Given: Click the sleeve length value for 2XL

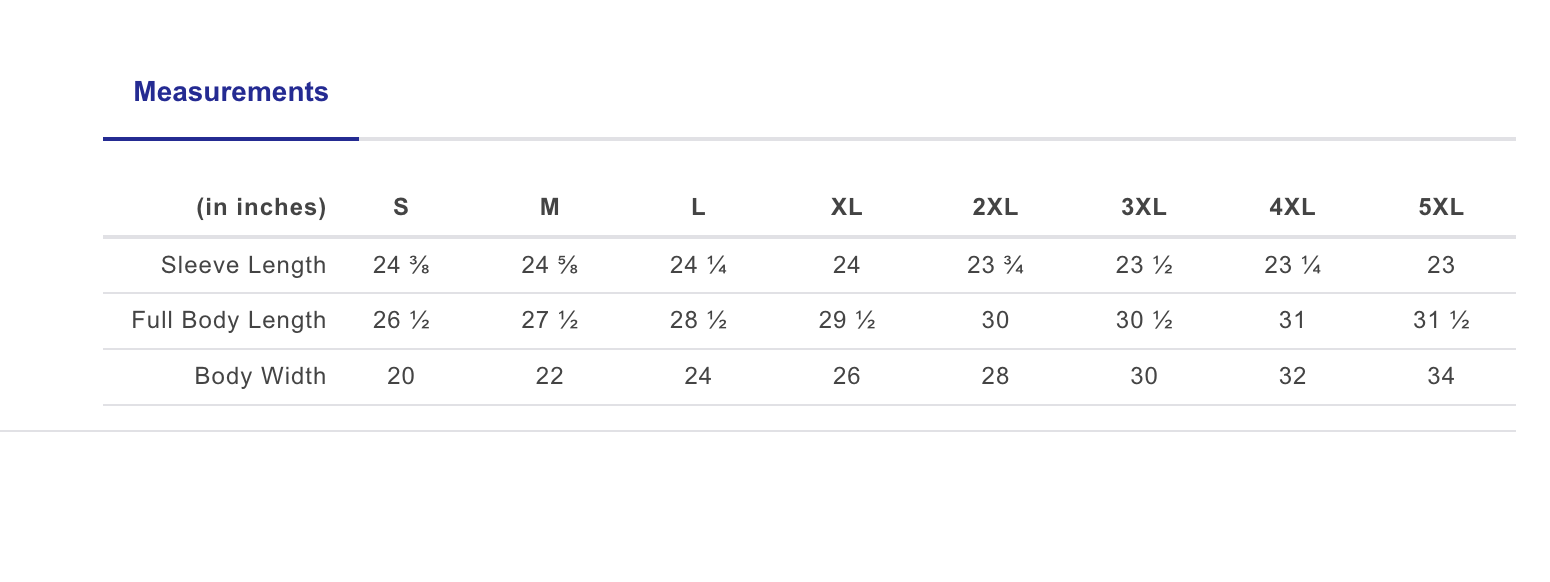Looking at the screenshot, I should 995,265.
